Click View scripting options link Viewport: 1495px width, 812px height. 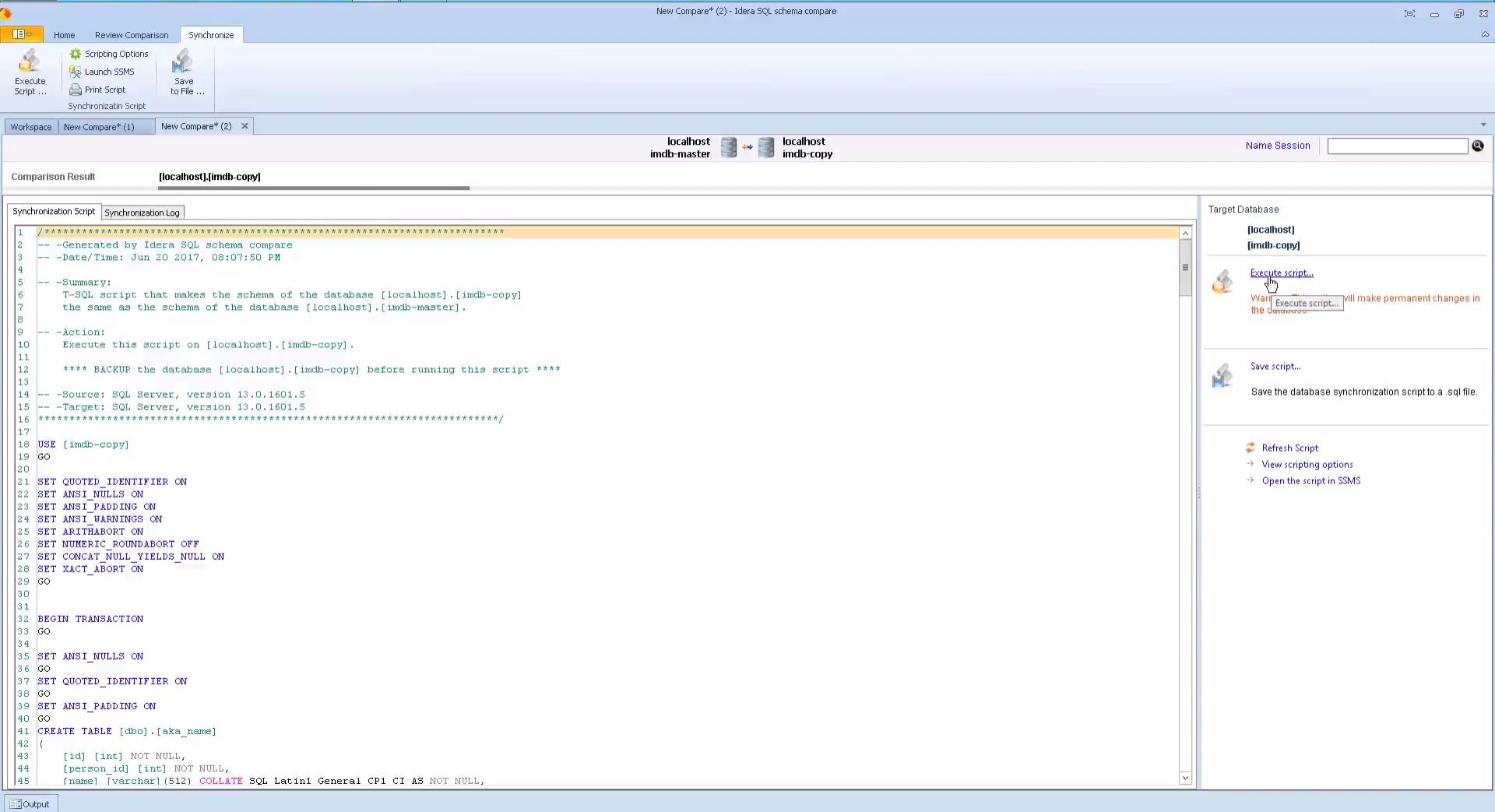coord(1307,465)
